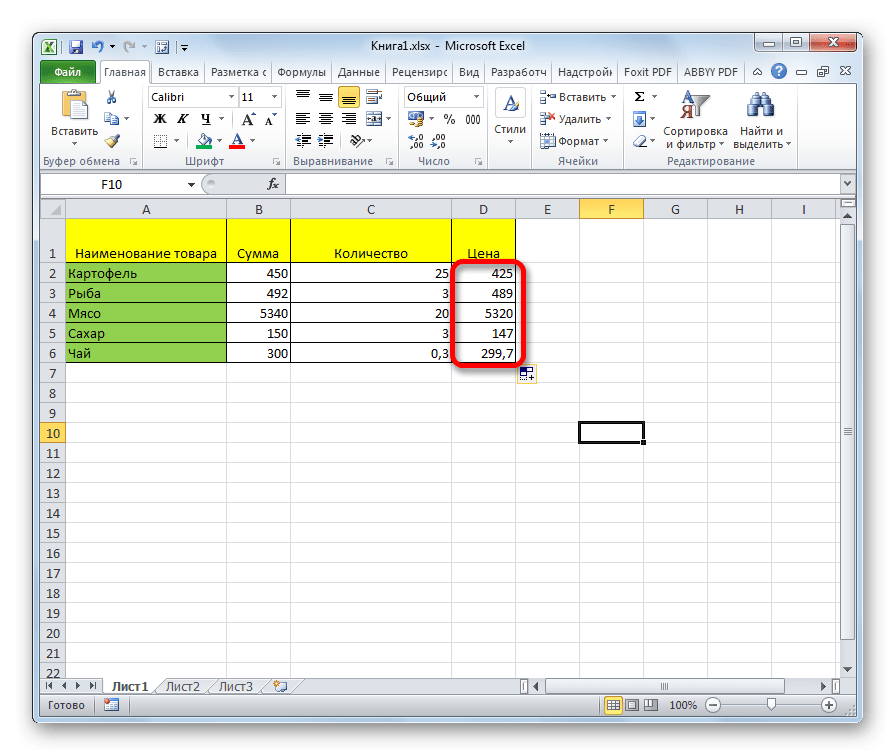Decrease font size with small A icon
The height and width of the screenshot is (756, 896).
[270, 119]
